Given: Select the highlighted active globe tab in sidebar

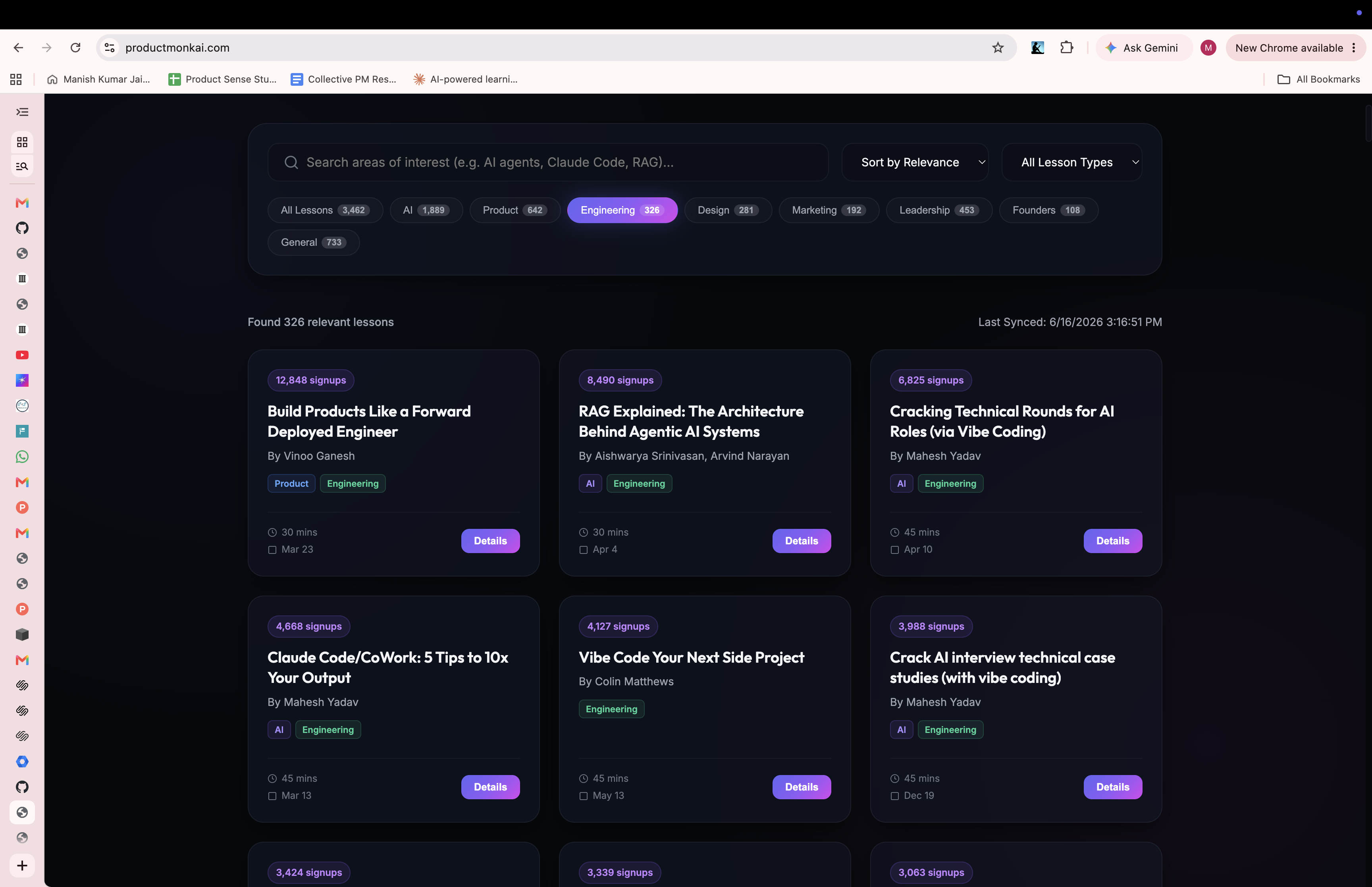Looking at the screenshot, I should pos(22,812).
